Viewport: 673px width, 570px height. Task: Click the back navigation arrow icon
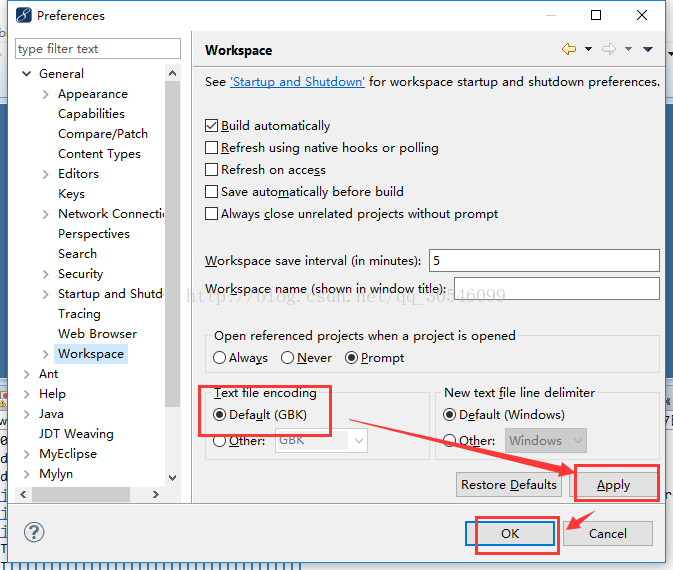[569, 49]
